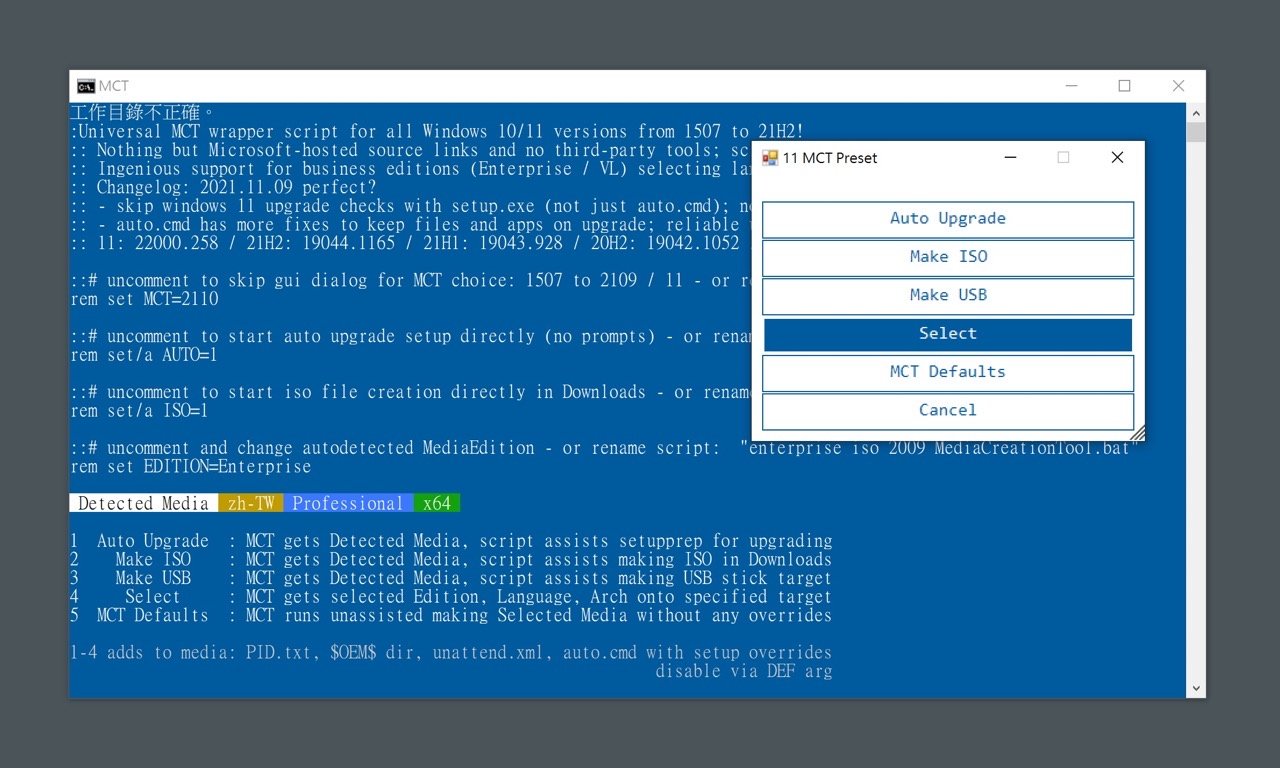Click the zh-TW language tag

[x=251, y=503]
